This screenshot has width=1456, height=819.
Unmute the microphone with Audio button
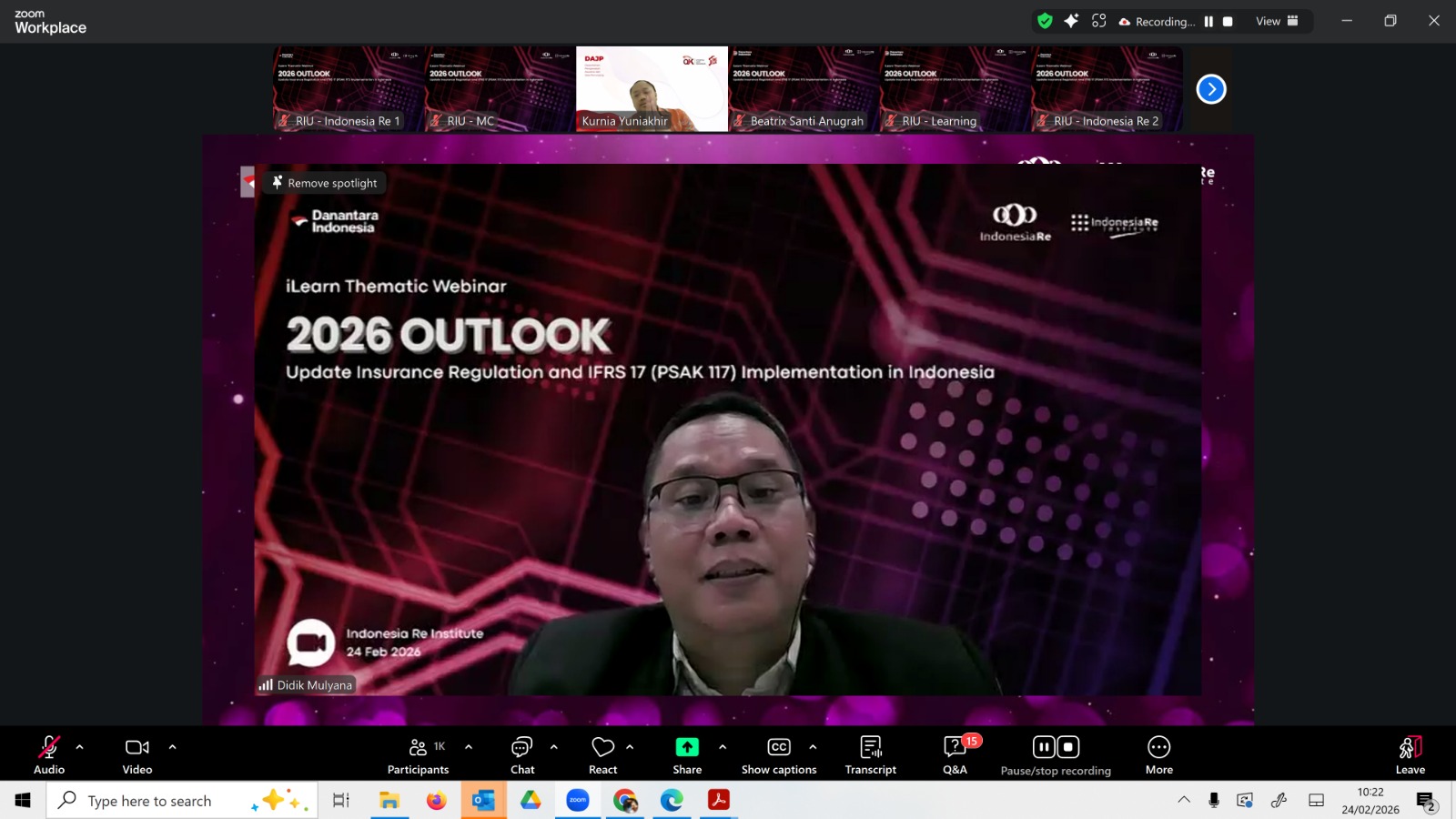click(x=49, y=754)
